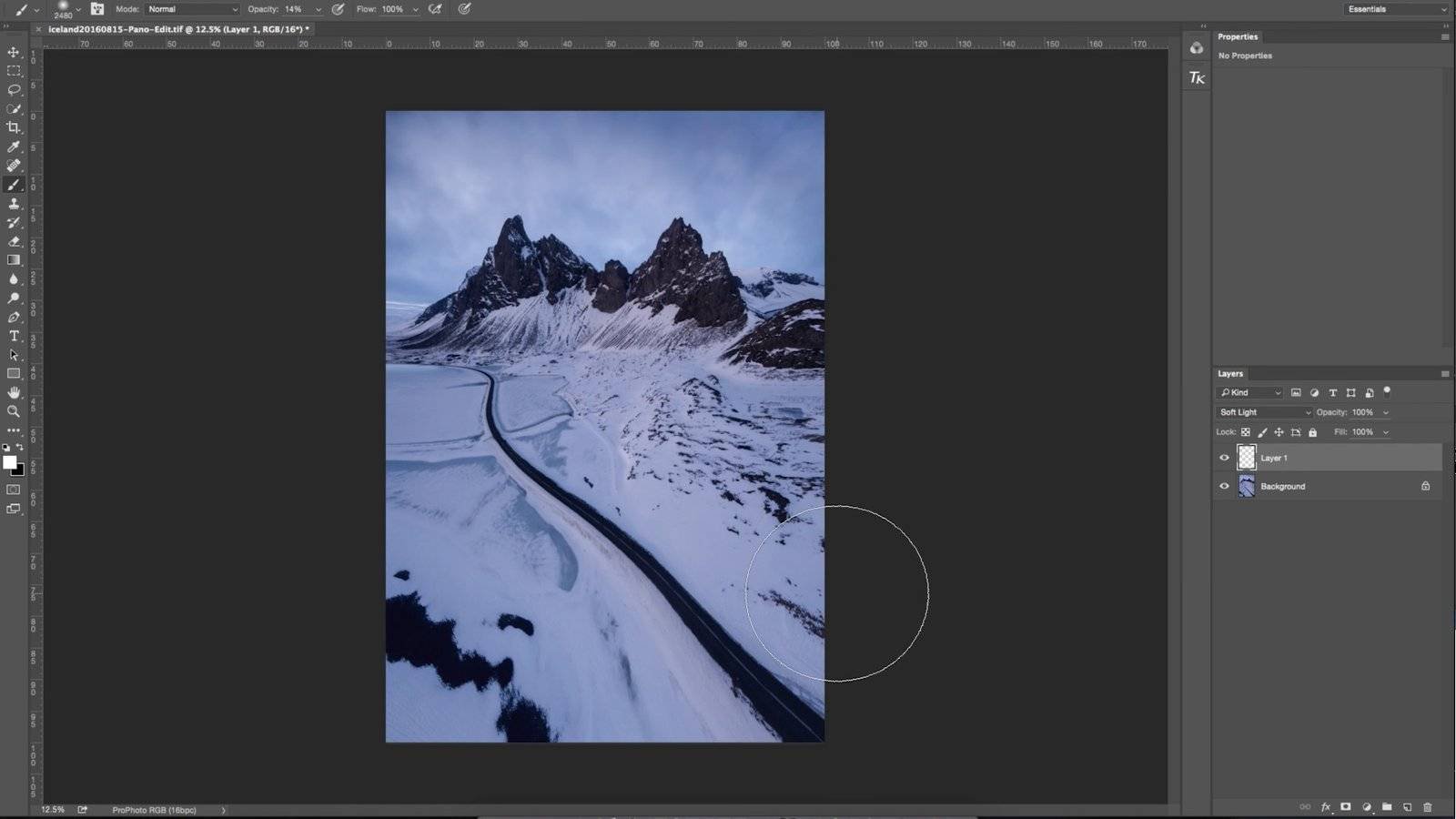Click the white foreground color swatch

[9, 462]
